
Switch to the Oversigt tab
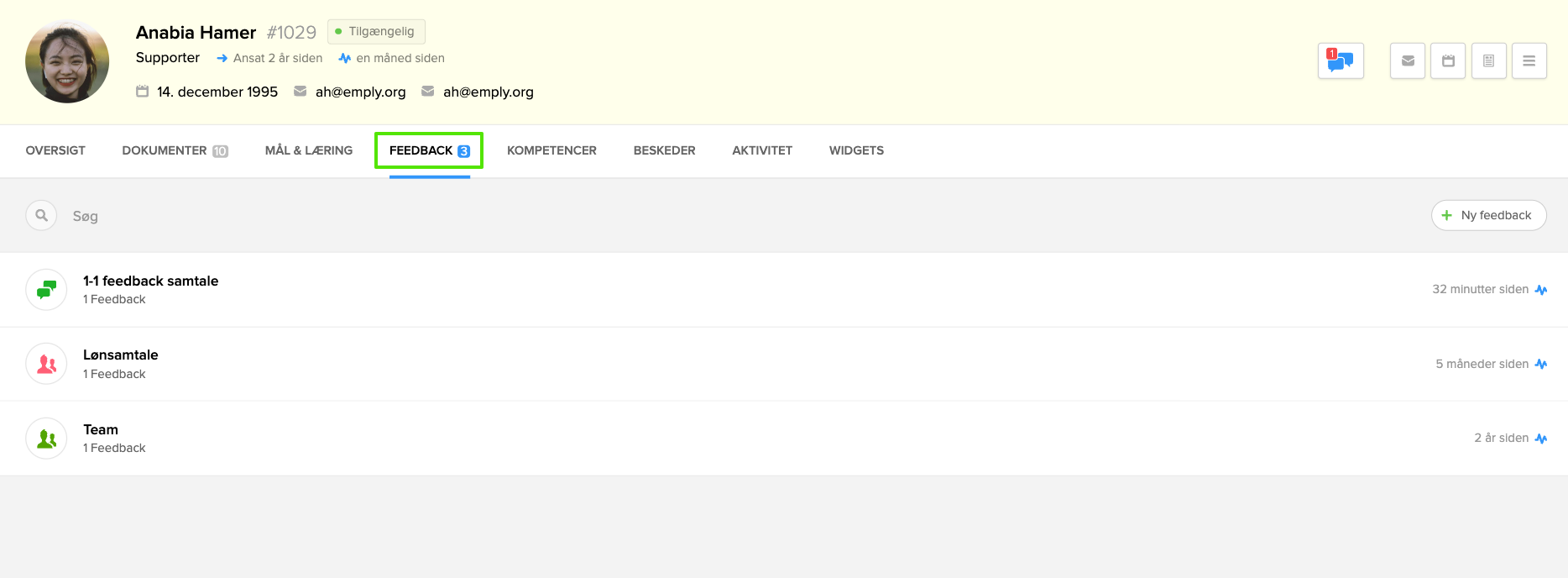pyautogui.click(x=55, y=150)
